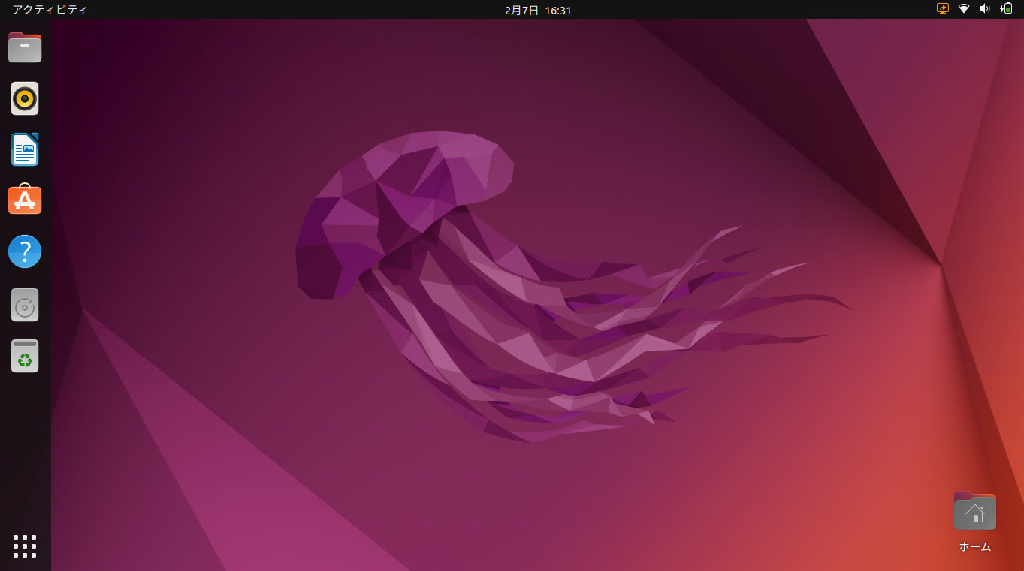Click the アクティビティ button
This screenshot has width=1024, height=571.
[x=49, y=9]
